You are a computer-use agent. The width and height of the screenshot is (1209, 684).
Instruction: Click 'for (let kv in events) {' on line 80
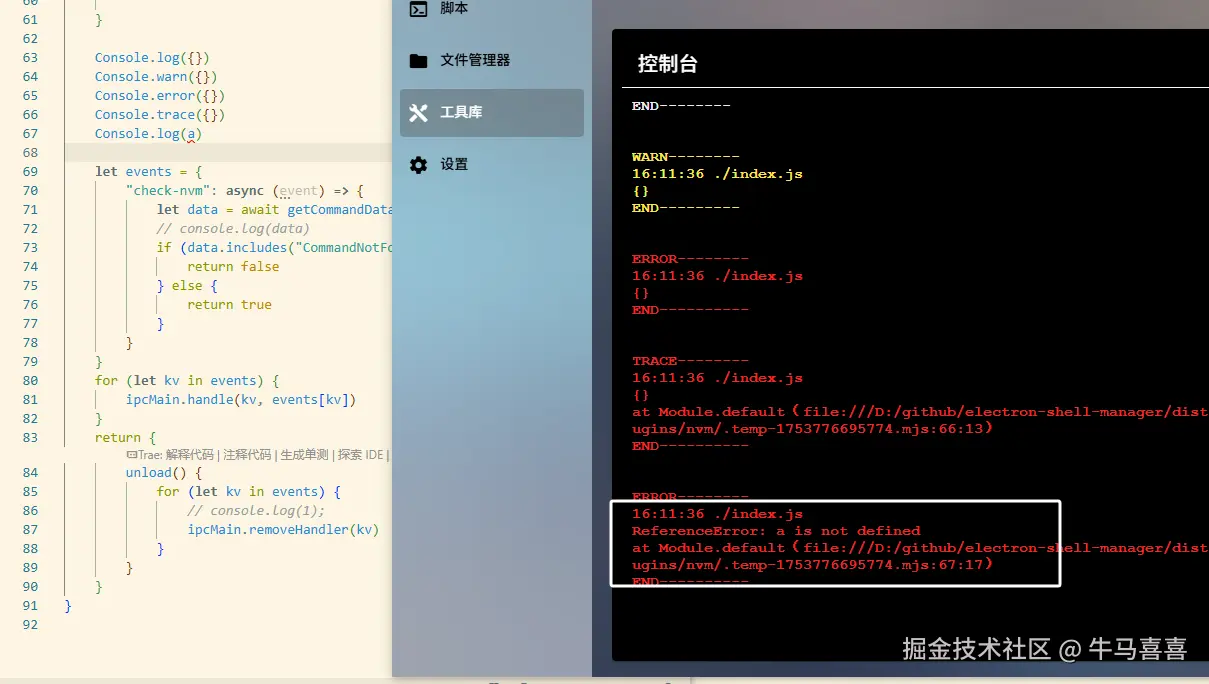187,380
